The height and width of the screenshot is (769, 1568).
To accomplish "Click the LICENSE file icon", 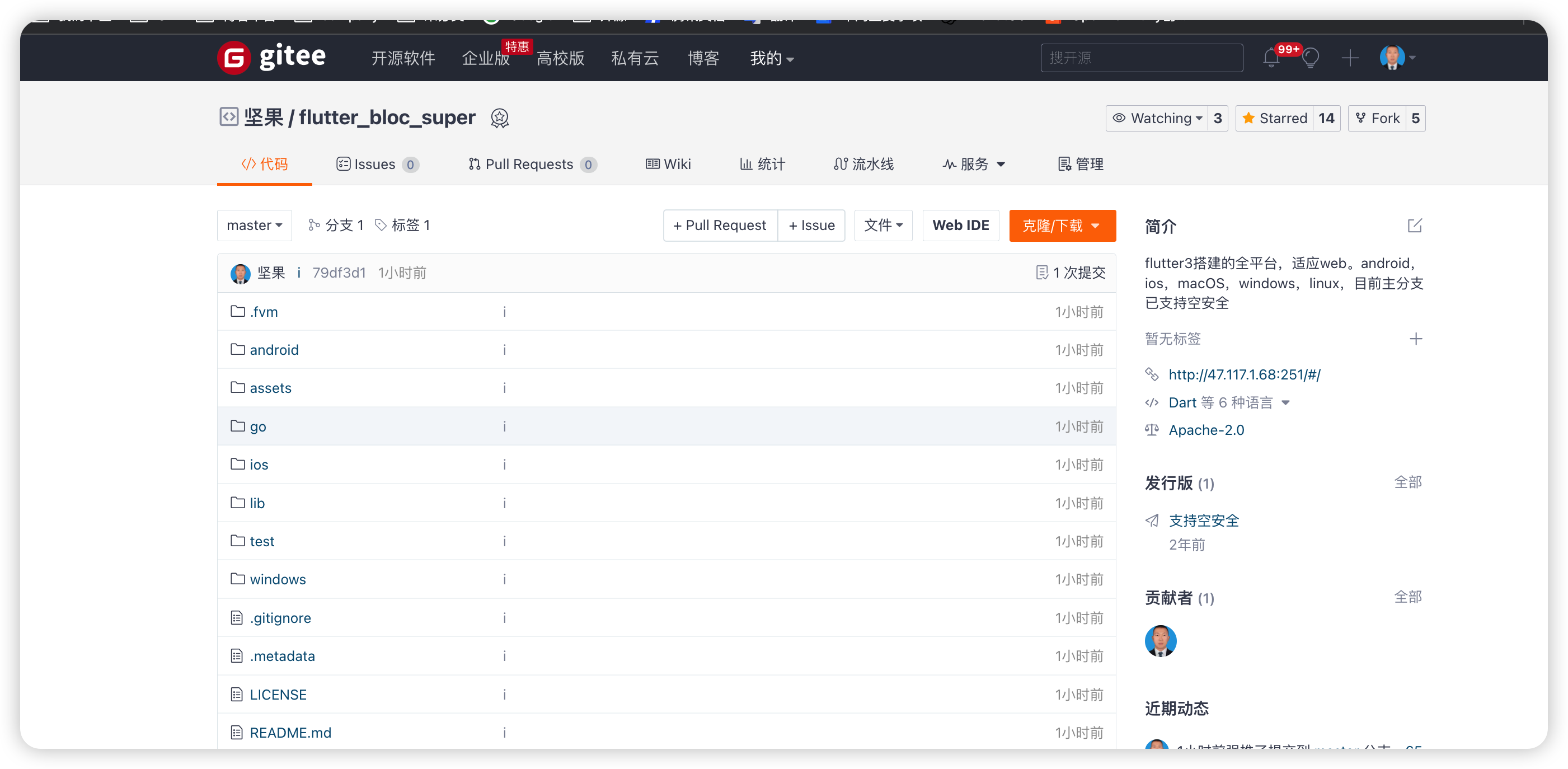I will [237, 694].
